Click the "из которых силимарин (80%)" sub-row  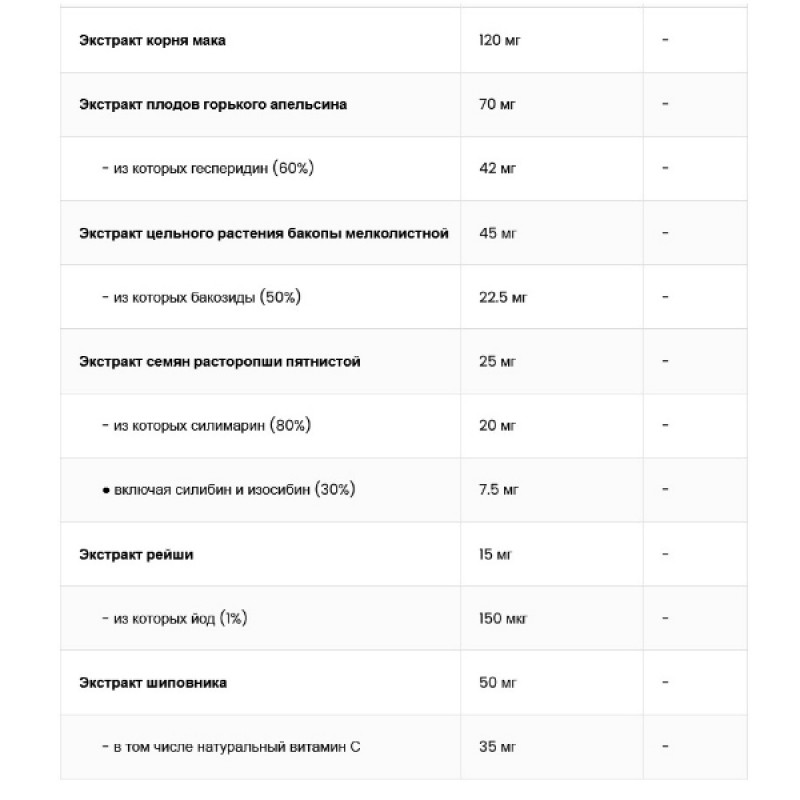[x=206, y=426]
